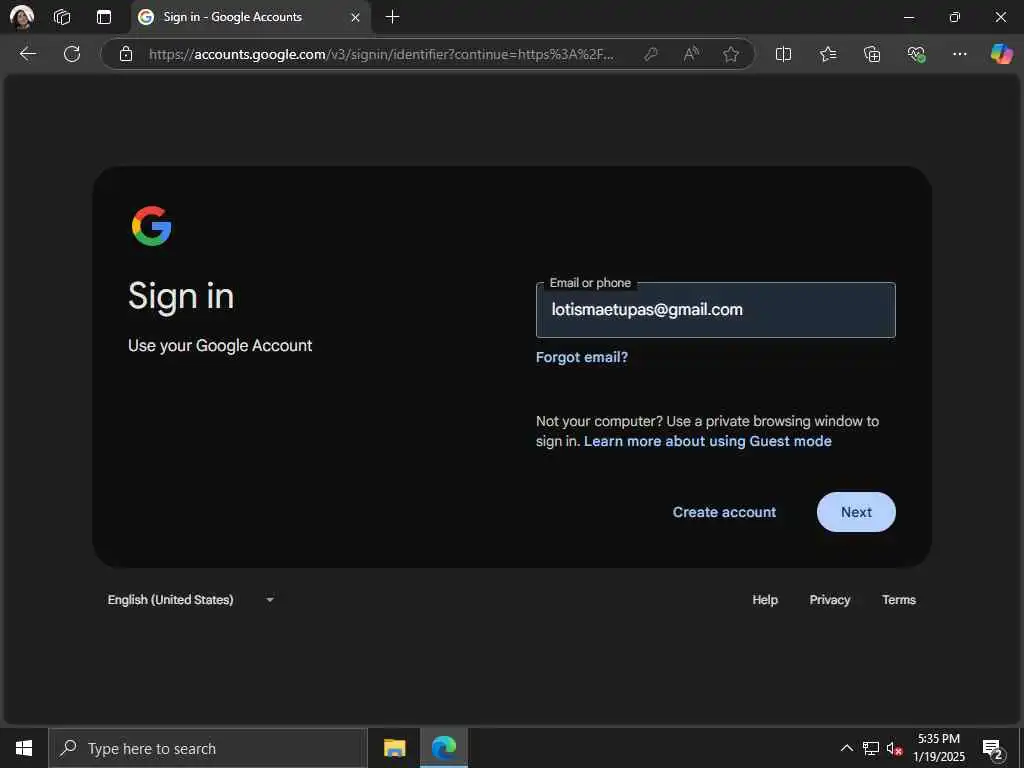Expand the English (United States) language dropdown
The image size is (1024, 768).
click(x=191, y=600)
